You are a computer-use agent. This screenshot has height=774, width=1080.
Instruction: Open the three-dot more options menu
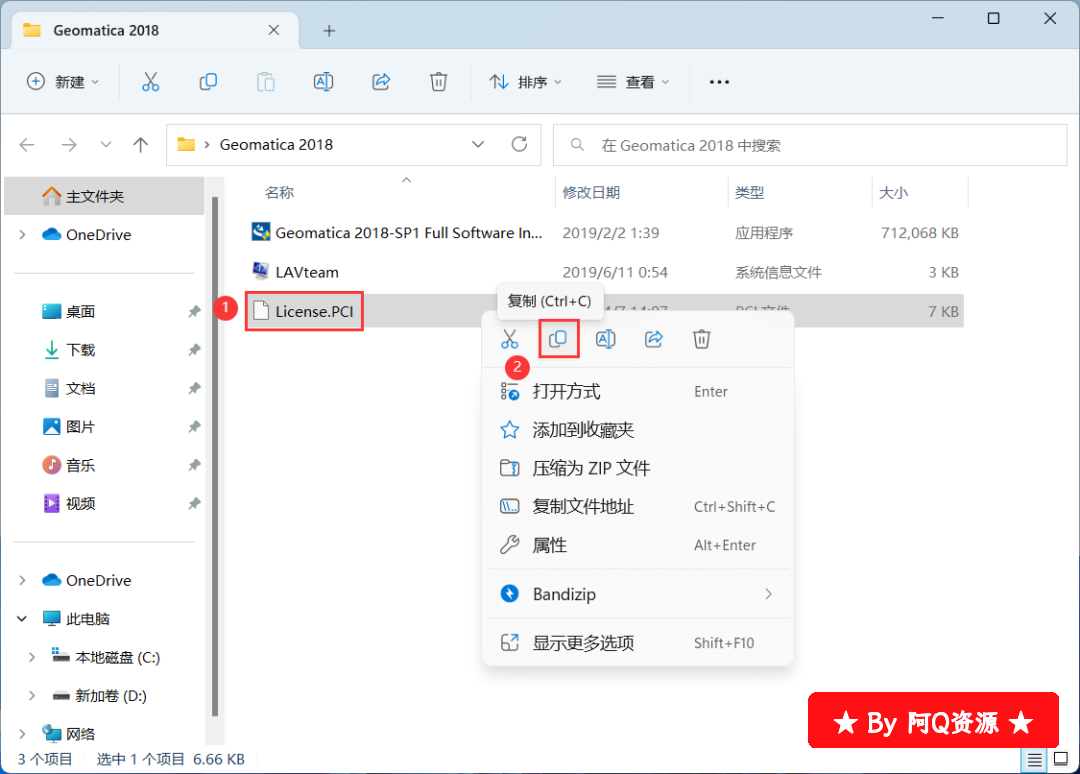point(719,82)
